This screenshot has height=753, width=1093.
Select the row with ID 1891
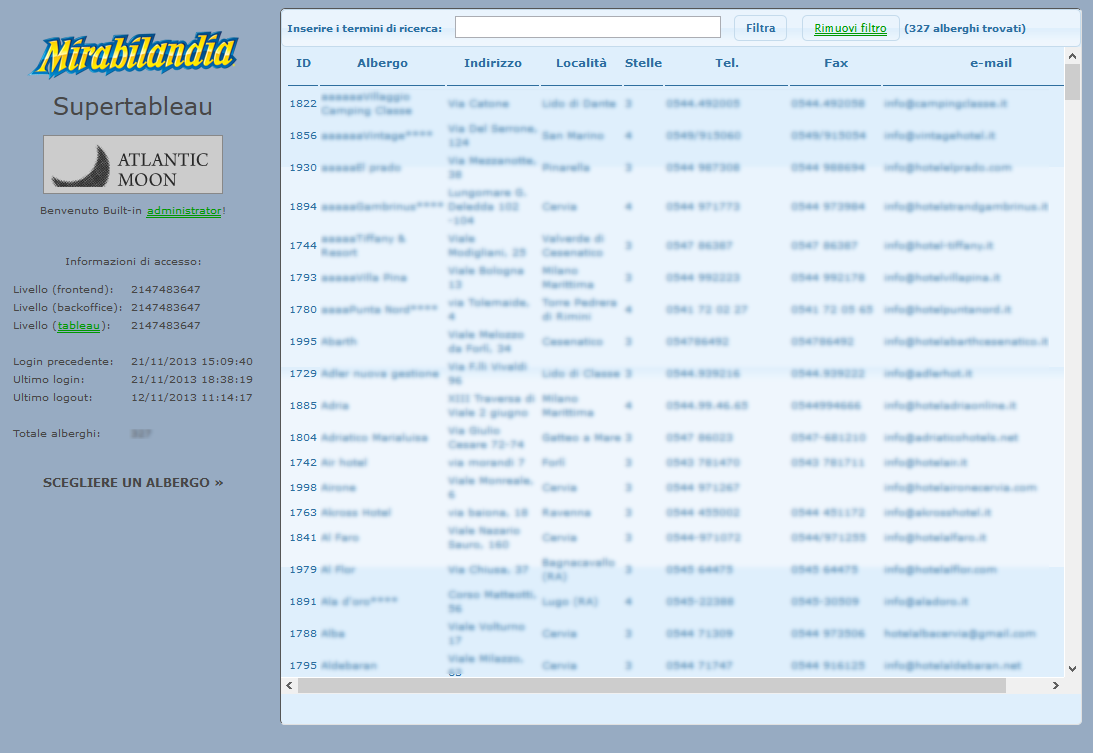point(675,602)
